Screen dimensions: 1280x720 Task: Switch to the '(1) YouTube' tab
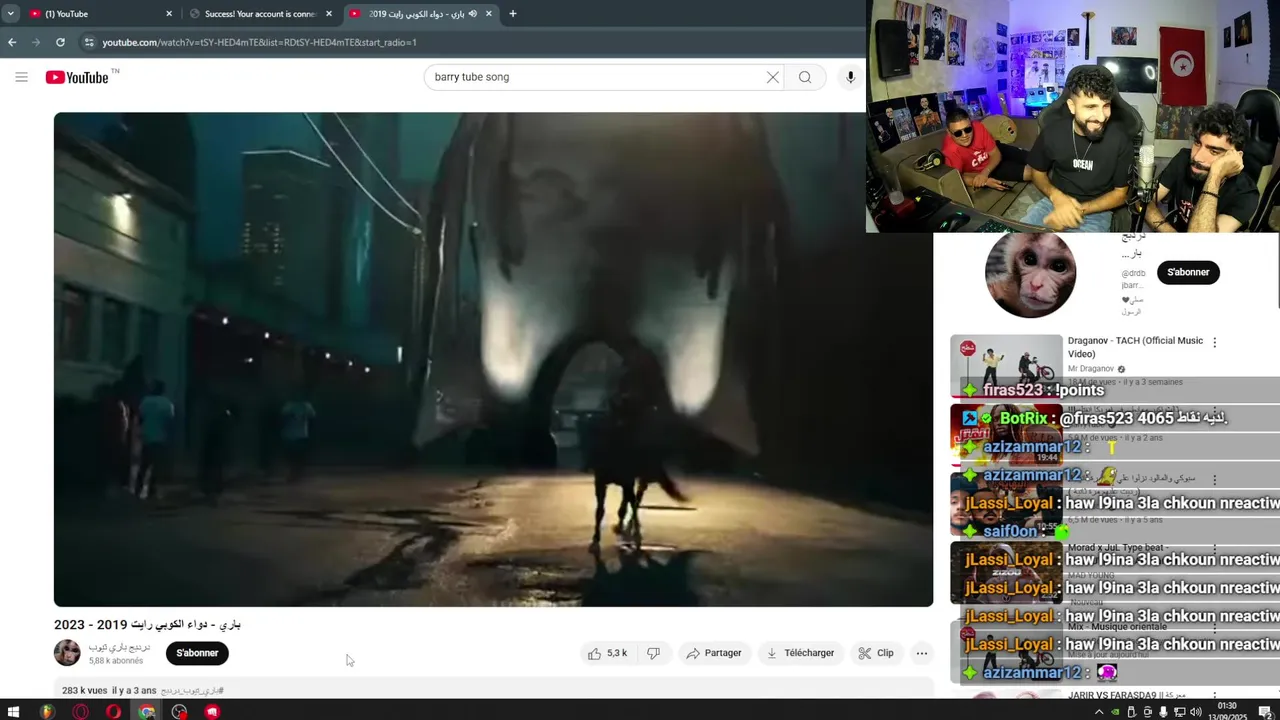coord(95,14)
